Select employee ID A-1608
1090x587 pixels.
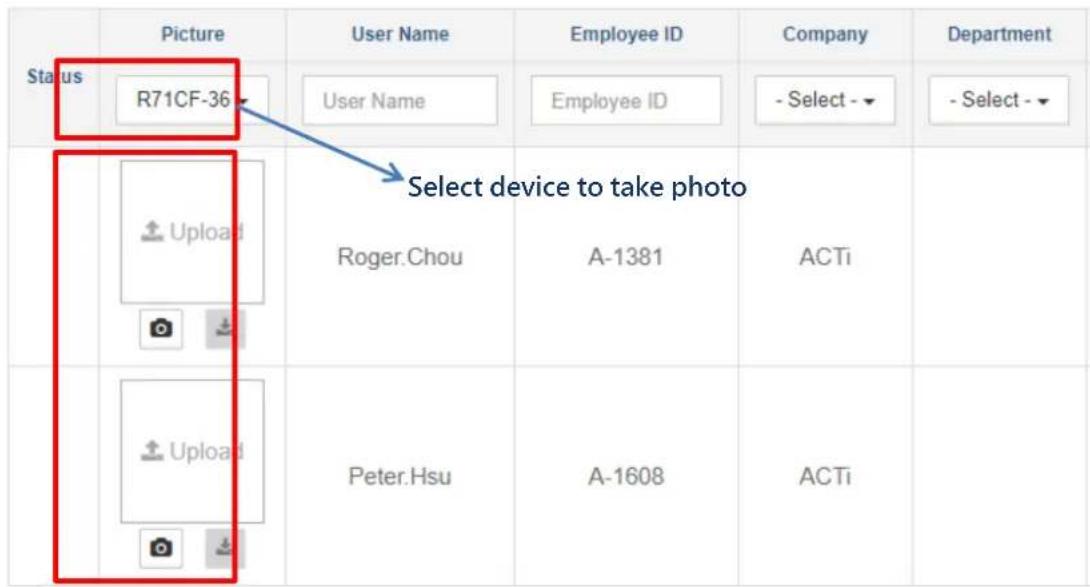pyautogui.click(x=626, y=476)
